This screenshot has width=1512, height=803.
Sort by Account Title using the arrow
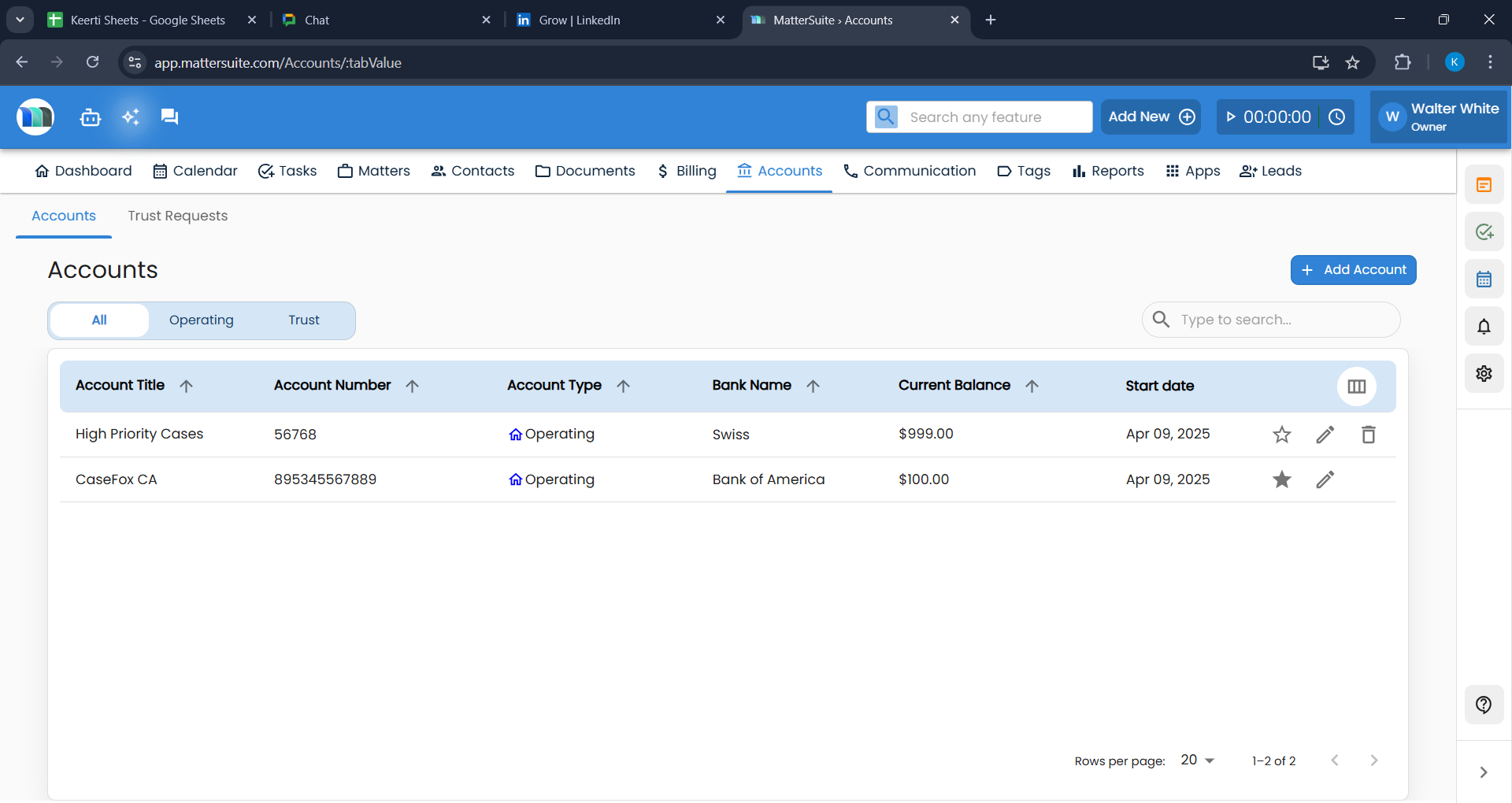pos(187,386)
